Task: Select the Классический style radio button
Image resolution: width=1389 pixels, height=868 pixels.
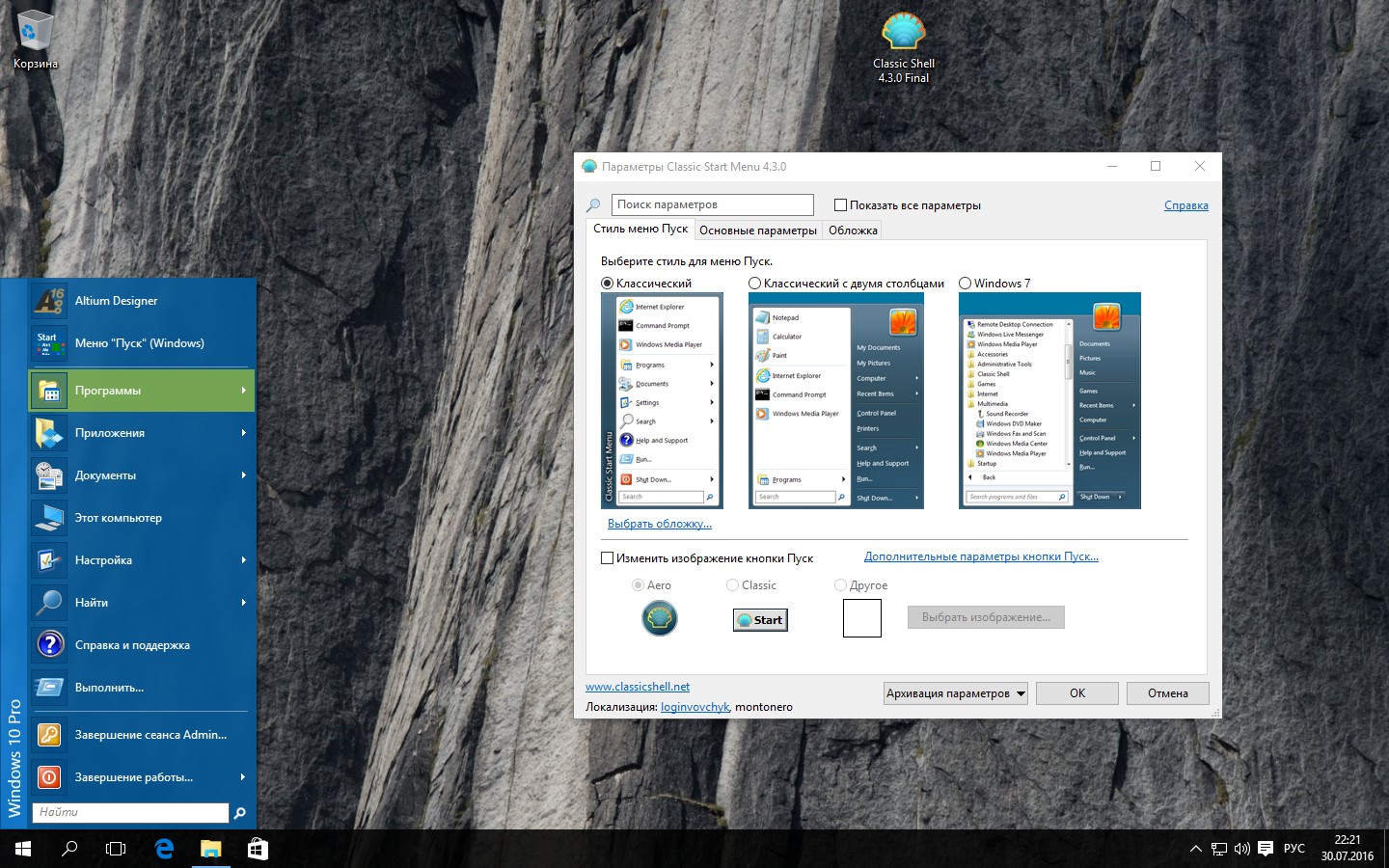Action: 608,284
